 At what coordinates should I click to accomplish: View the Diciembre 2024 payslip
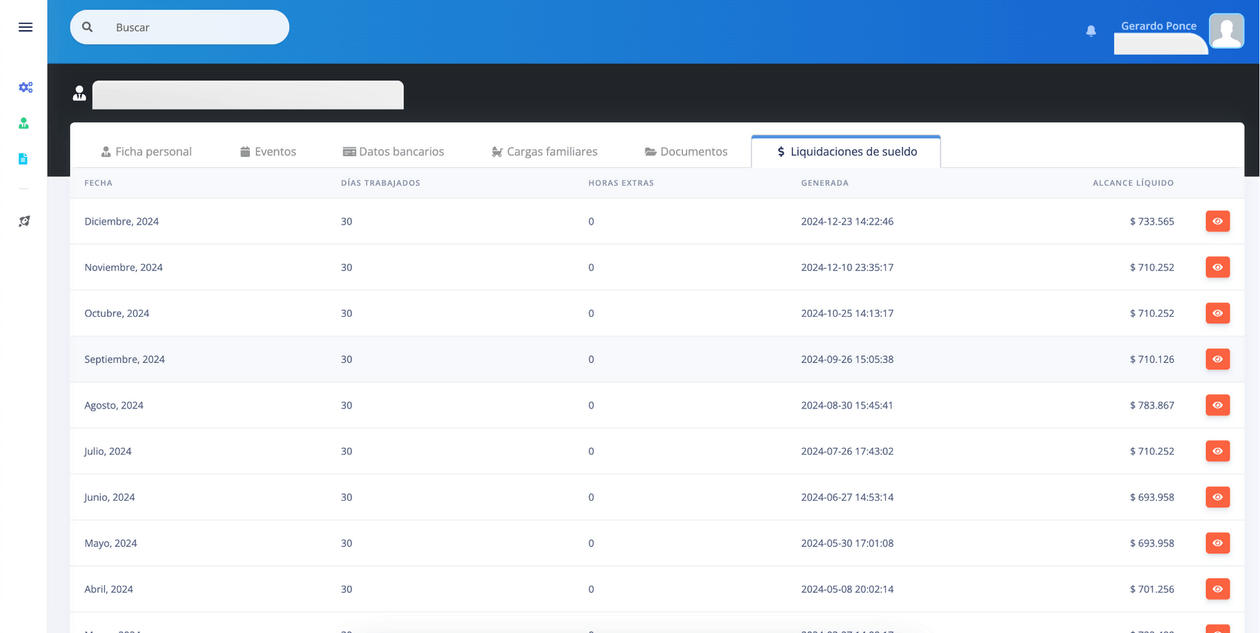[1217, 221]
